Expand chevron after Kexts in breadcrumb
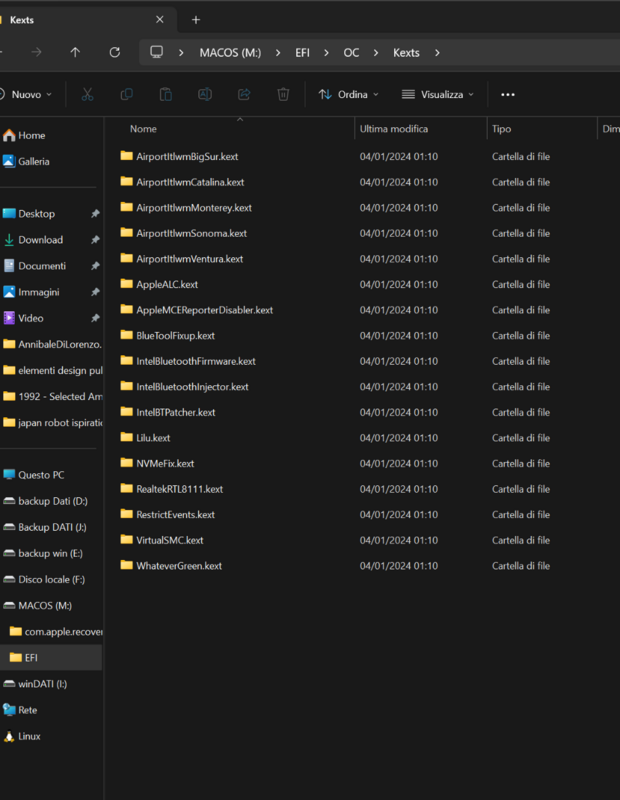The image size is (620, 800). pos(437,53)
